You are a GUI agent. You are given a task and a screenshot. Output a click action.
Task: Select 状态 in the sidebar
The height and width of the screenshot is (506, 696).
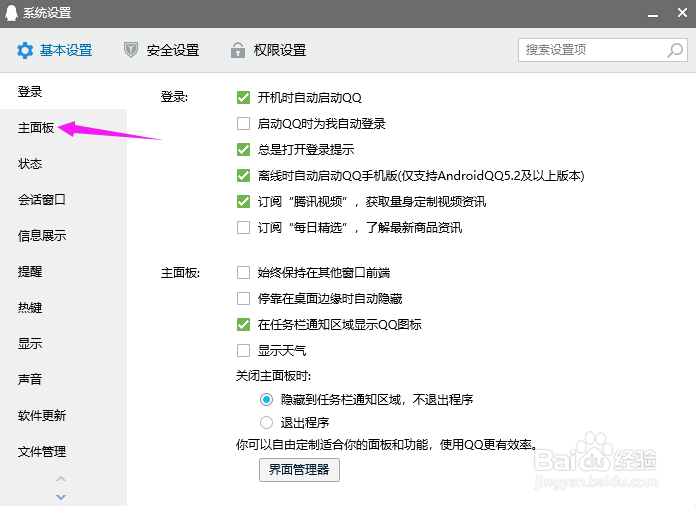tap(63, 164)
